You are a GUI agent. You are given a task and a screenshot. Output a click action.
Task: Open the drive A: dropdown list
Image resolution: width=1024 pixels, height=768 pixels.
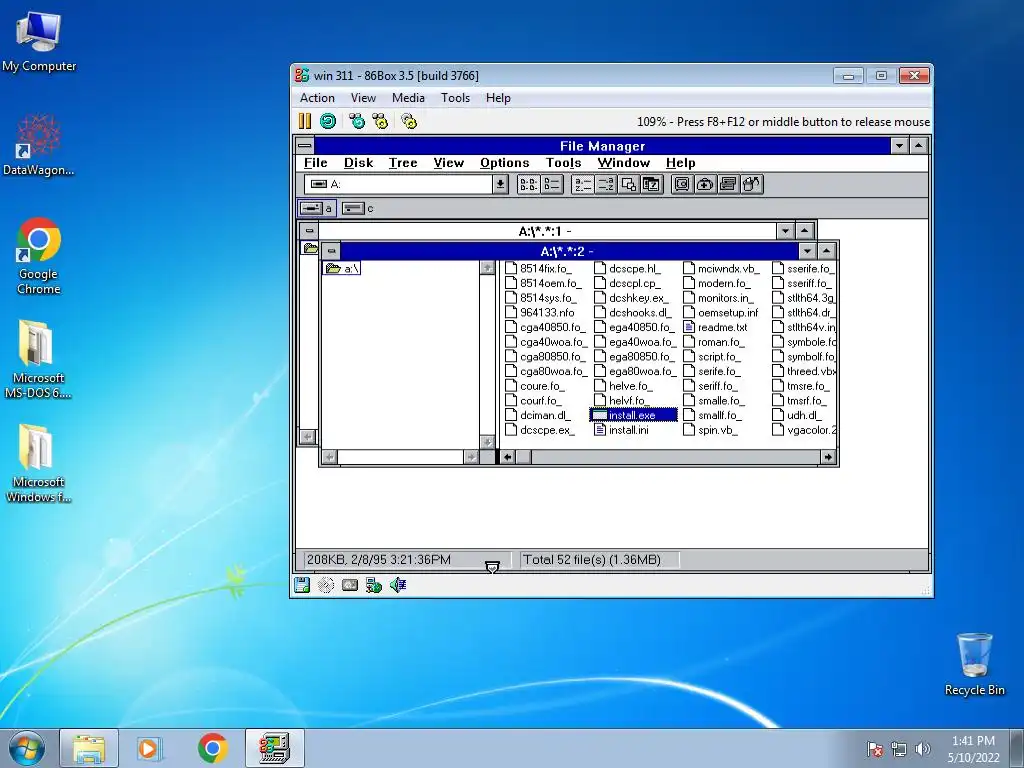[500, 184]
